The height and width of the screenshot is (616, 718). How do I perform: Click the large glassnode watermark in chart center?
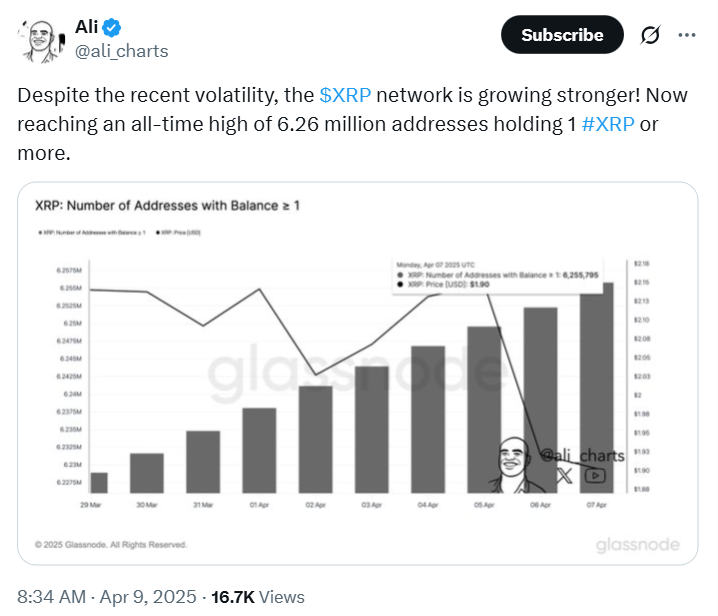pyautogui.click(x=340, y=375)
